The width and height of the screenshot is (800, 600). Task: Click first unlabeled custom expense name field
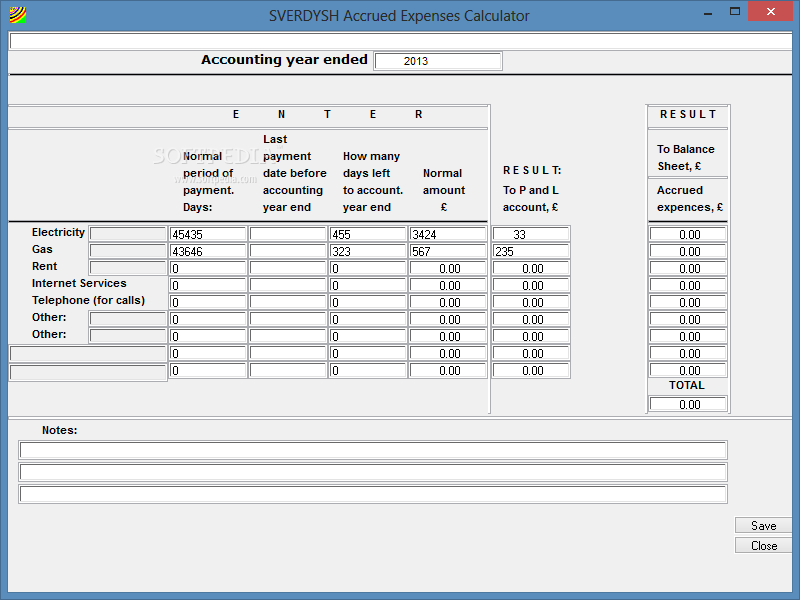pos(88,354)
